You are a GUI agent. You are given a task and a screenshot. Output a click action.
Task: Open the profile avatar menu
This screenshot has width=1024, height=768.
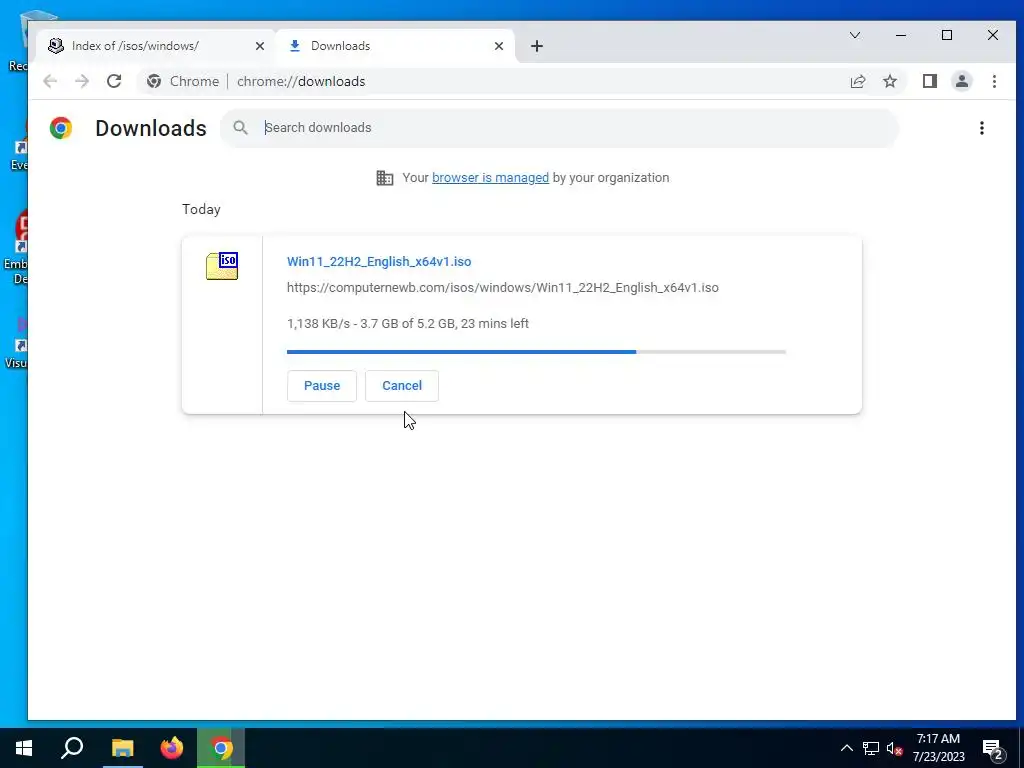click(x=962, y=81)
